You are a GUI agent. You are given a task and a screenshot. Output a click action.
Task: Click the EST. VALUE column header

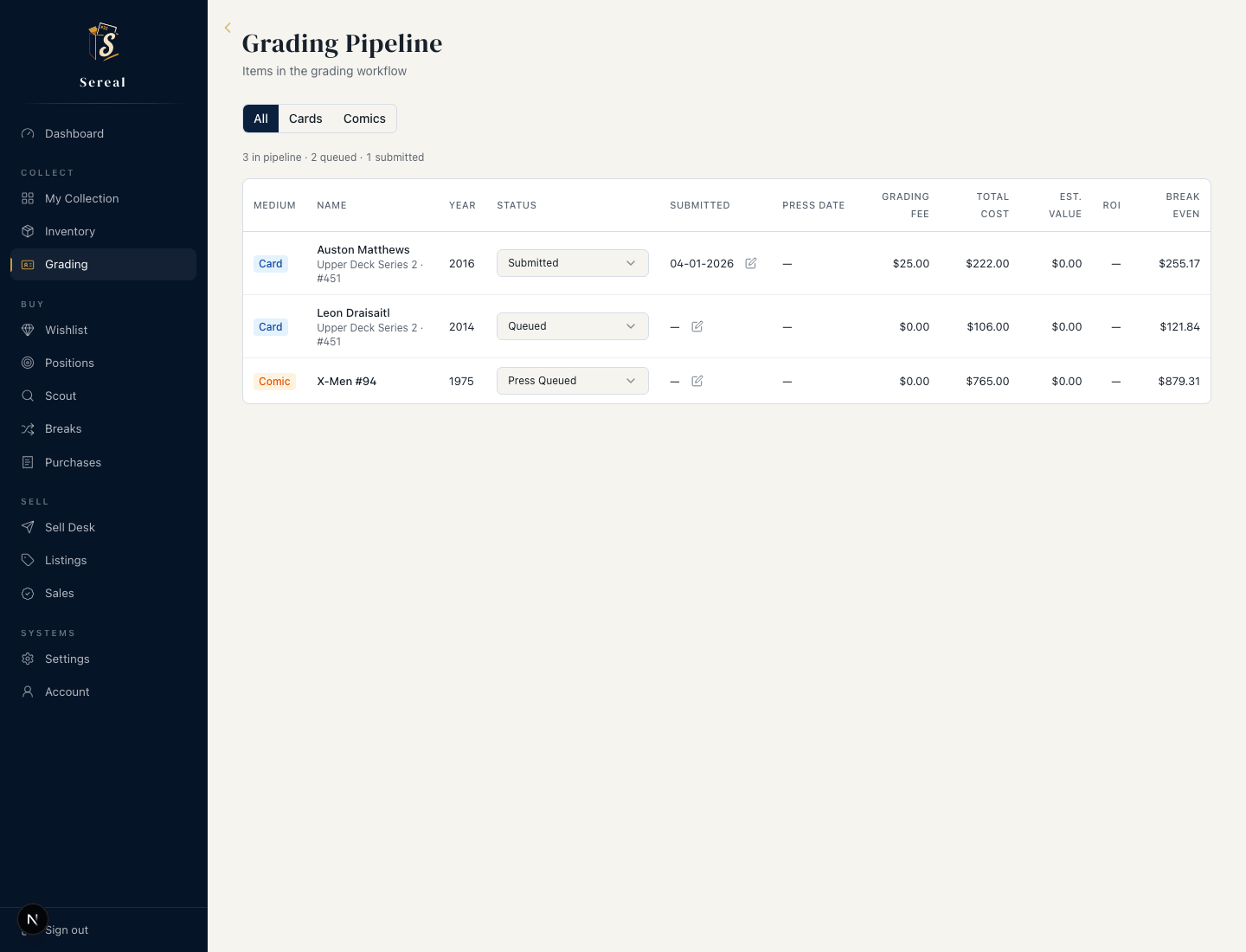click(1065, 205)
